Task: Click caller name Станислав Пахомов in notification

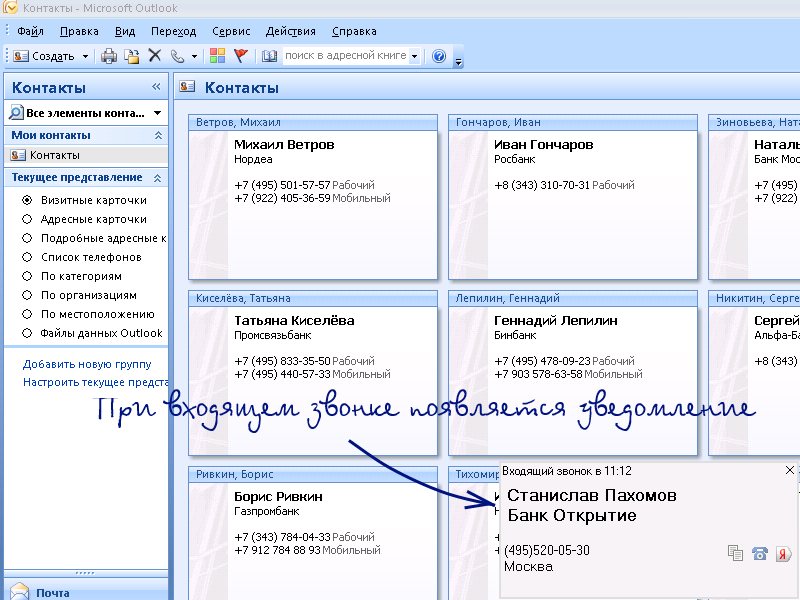Action: pyautogui.click(x=592, y=495)
